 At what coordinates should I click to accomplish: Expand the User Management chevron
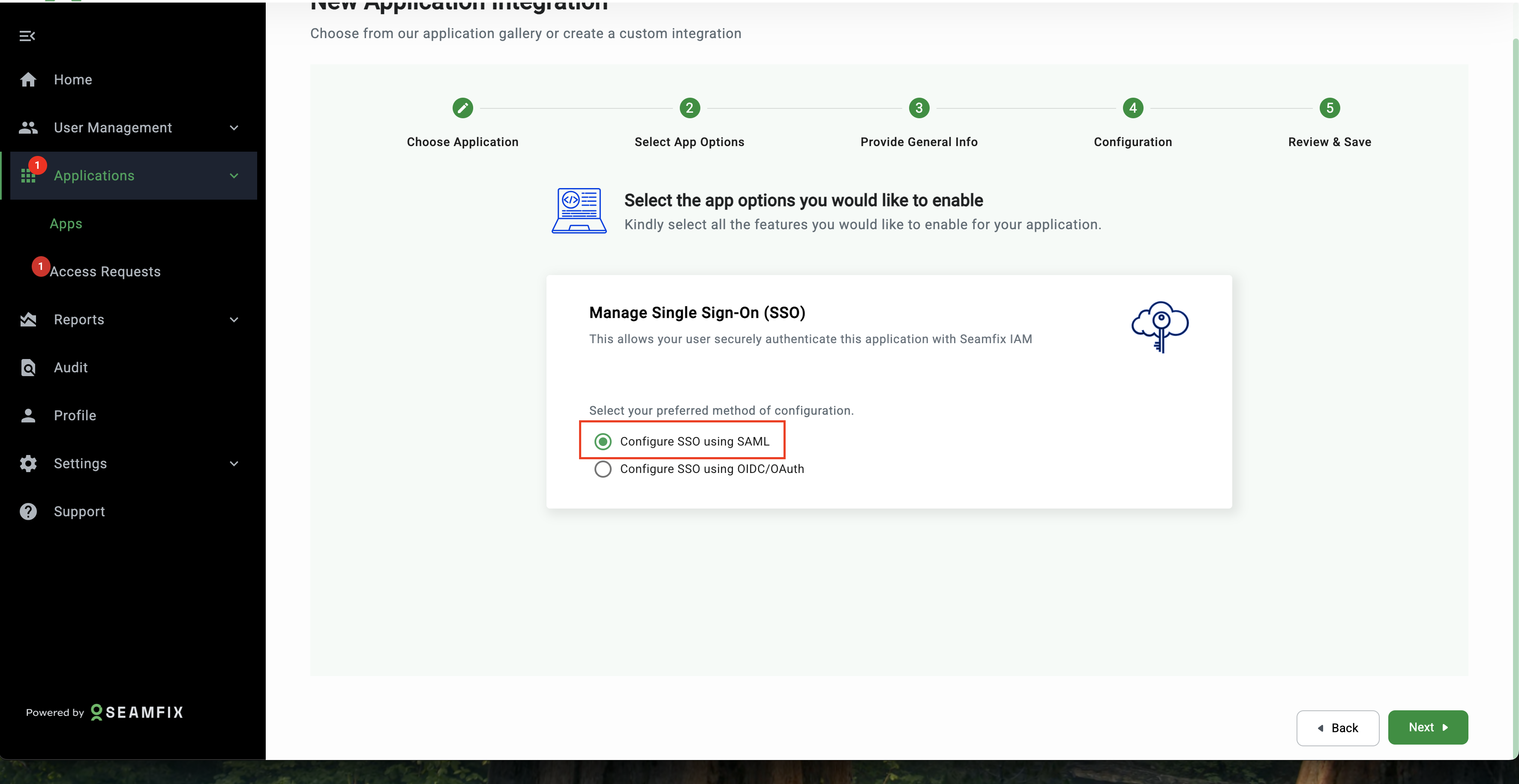coord(234,128)
